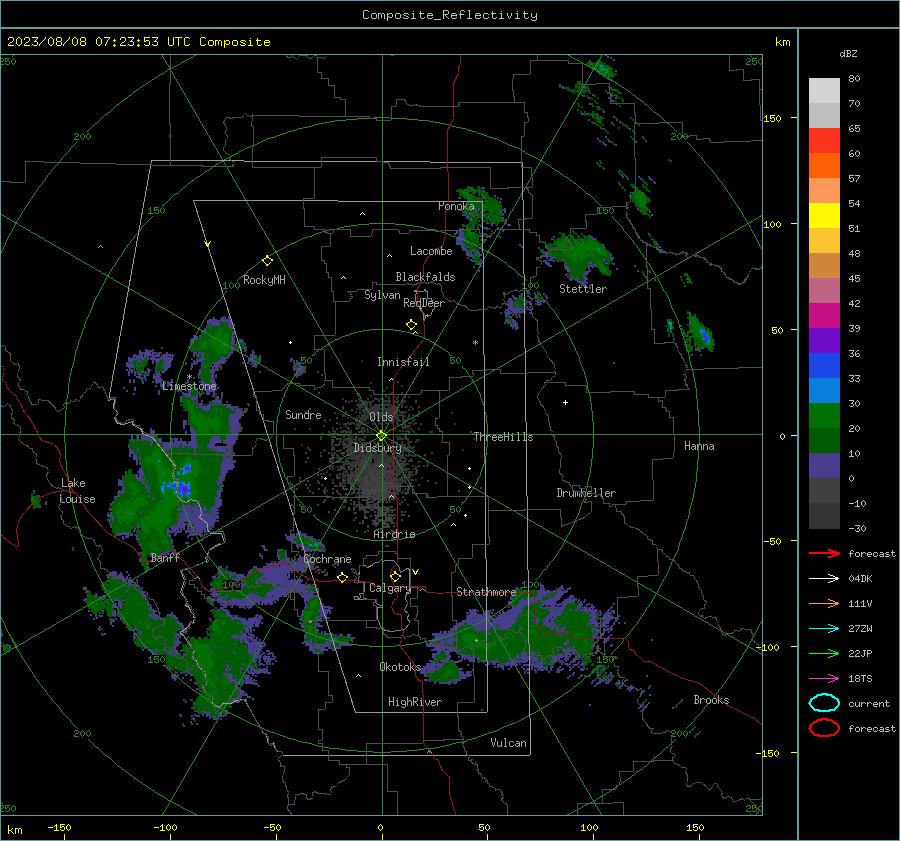This screenshot has height=841, width=900.
Task: Click the HighRiver town label
Action: (414, 702)
